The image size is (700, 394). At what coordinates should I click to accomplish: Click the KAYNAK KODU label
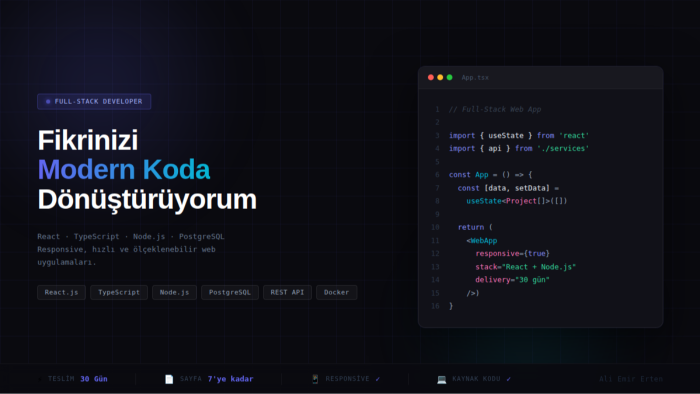(x=476, y=379)
